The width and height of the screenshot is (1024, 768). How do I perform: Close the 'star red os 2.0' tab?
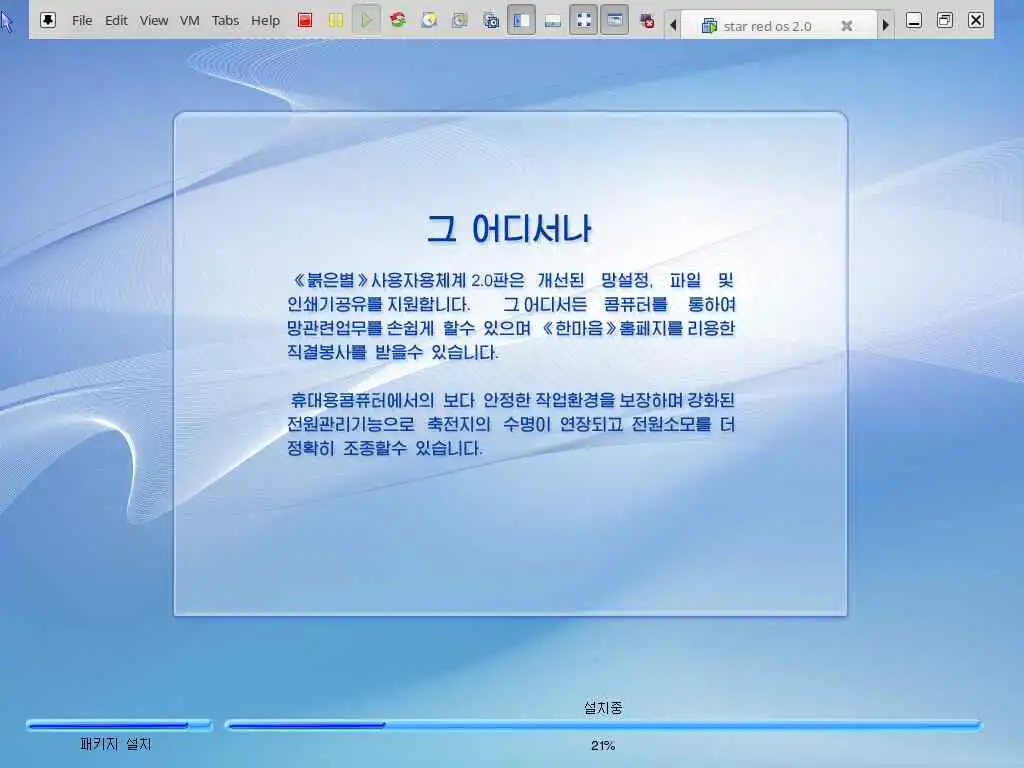click(846, 25)
